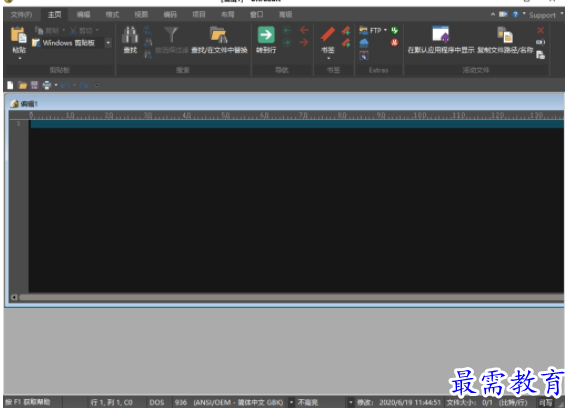The width and height of the screenshot is (573, 414).
Task: Collapse the ribbon with the caret arrow
Action: [493, 14]
